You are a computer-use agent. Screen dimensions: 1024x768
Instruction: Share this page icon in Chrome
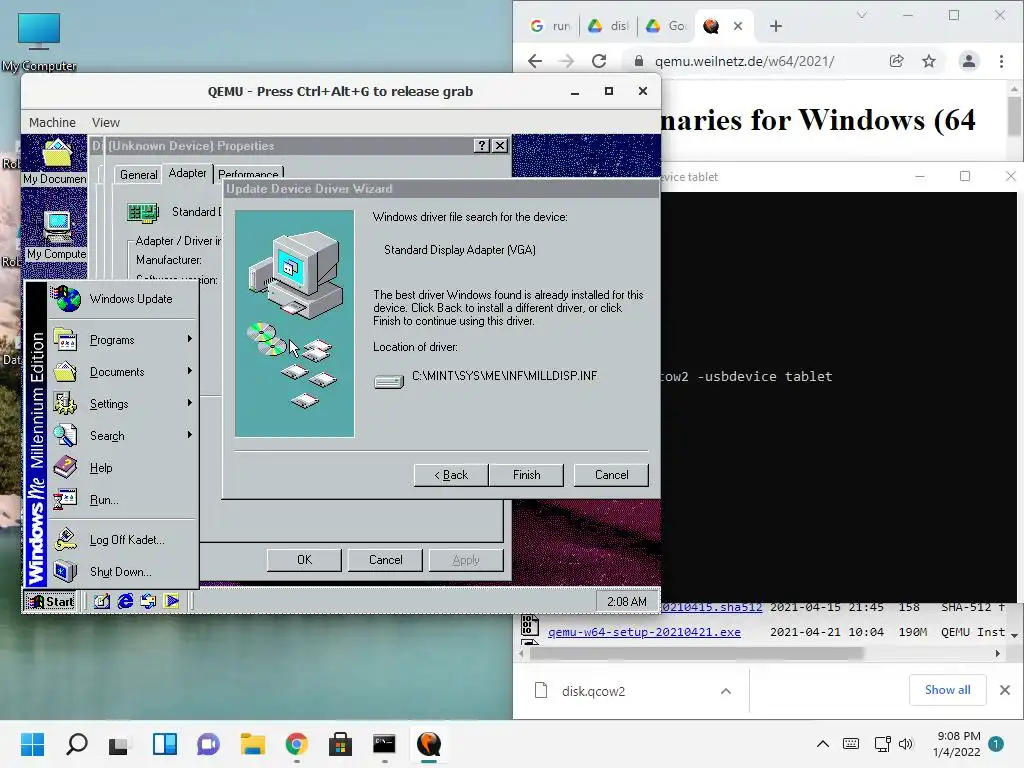pos(897,61)
